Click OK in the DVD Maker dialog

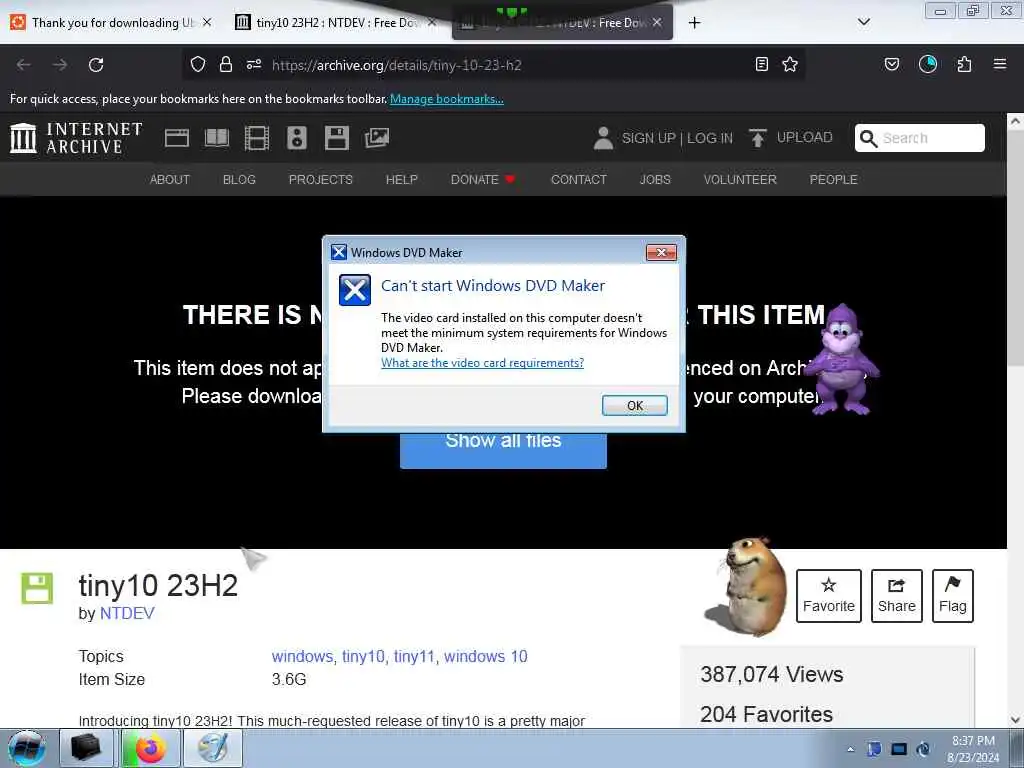point(635,406)
